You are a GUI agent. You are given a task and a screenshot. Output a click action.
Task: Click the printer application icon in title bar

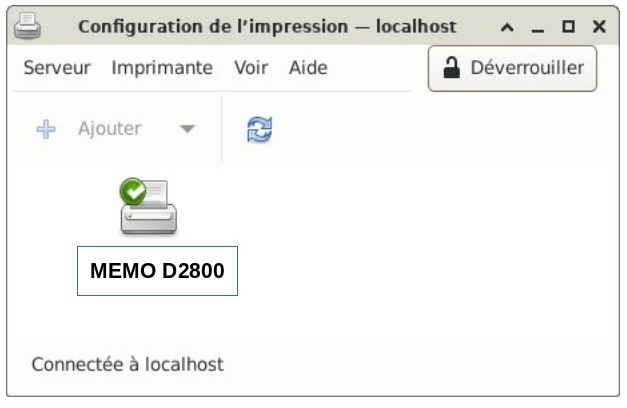click(x=27, y=26)
